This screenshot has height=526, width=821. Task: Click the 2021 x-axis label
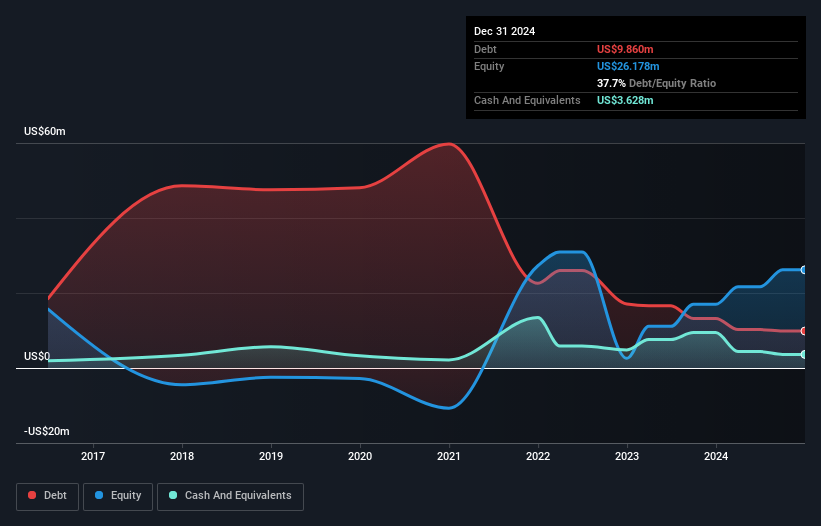449,456
